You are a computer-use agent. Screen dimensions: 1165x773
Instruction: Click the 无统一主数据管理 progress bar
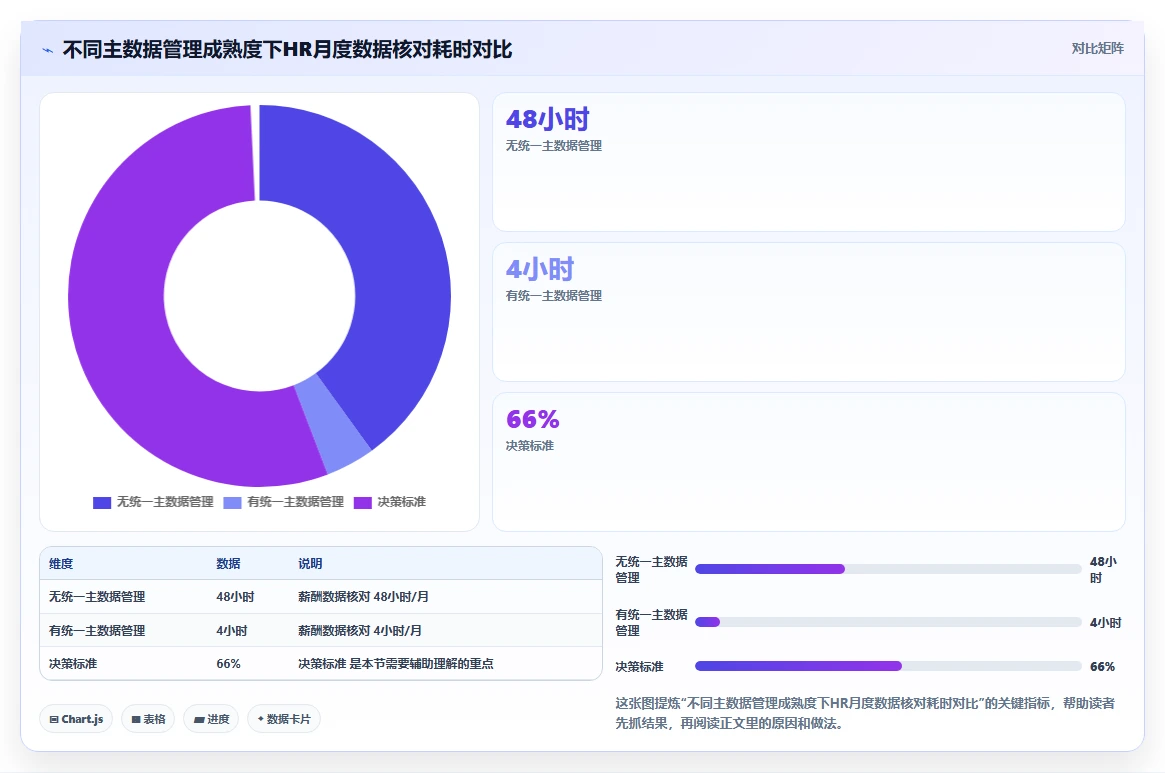[x=888, y=569]
